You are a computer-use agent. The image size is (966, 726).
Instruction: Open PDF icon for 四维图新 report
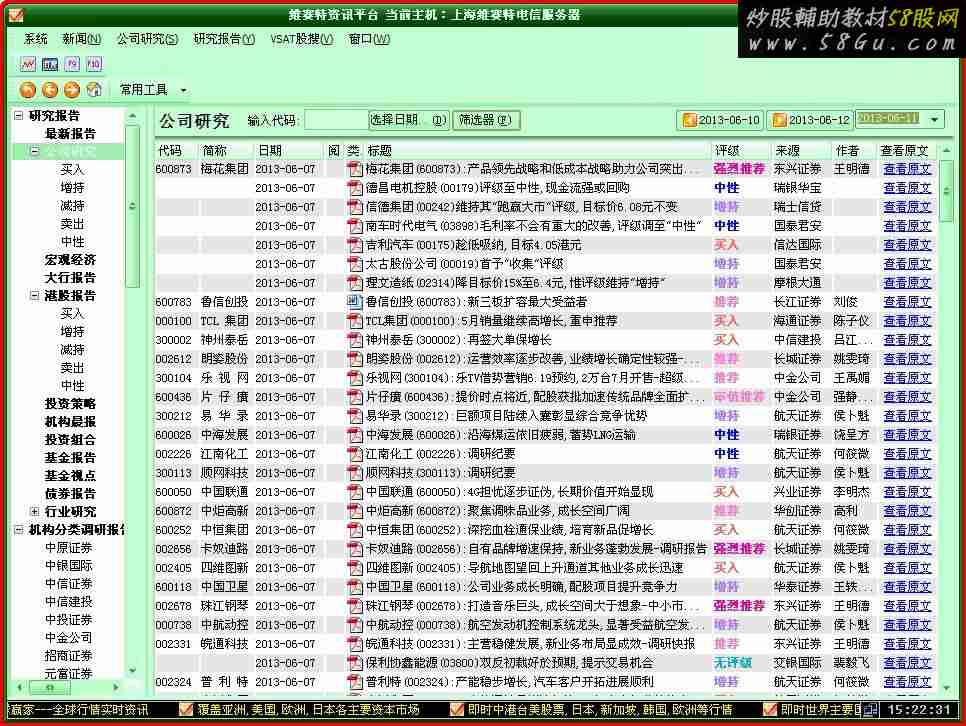point(355,568)
